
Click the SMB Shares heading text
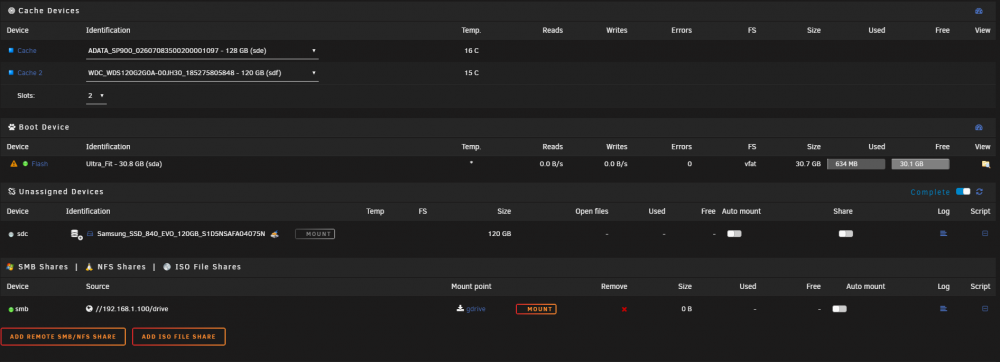coord(42,266)
